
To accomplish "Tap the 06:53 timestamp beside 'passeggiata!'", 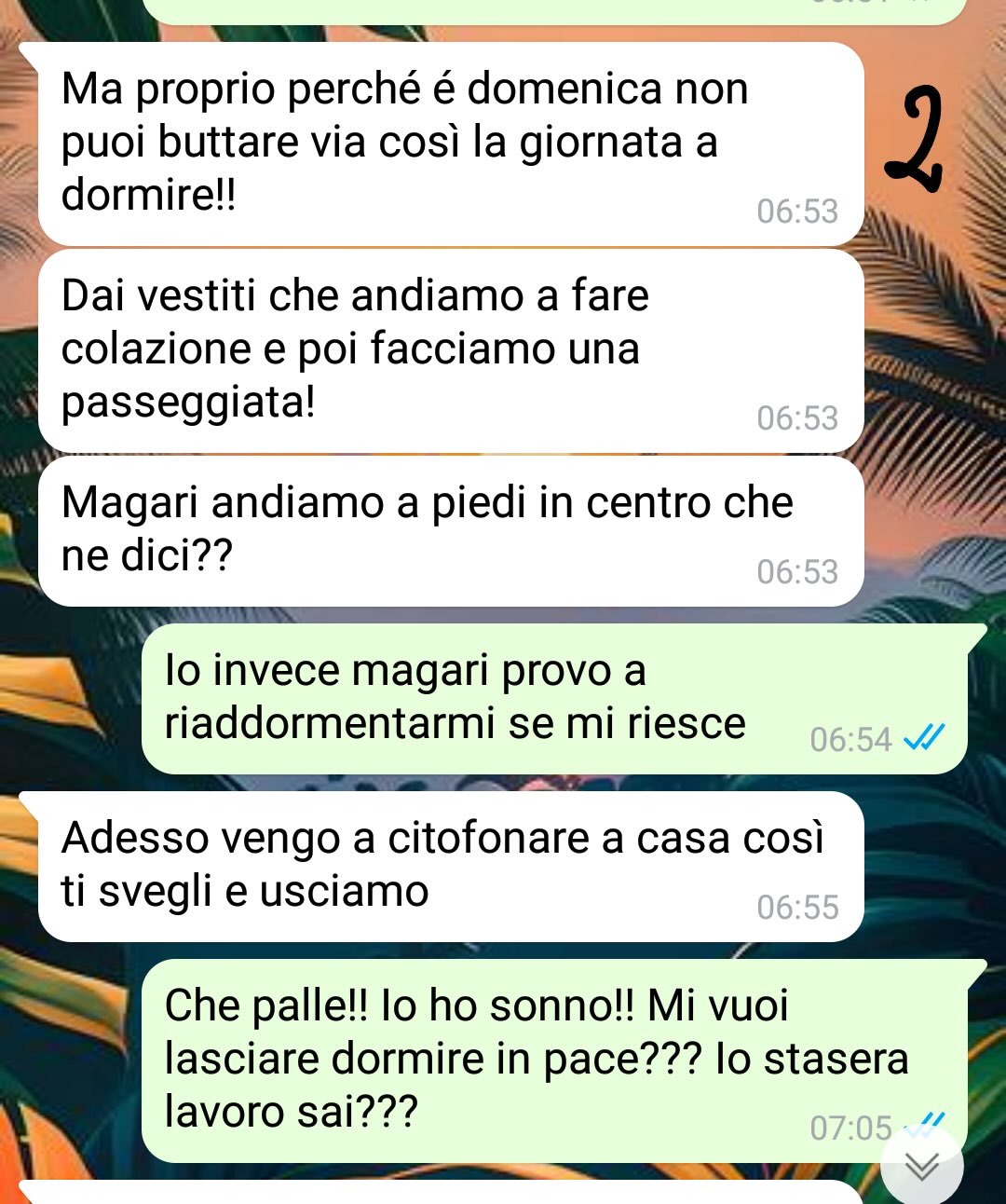I will point(797,418).
